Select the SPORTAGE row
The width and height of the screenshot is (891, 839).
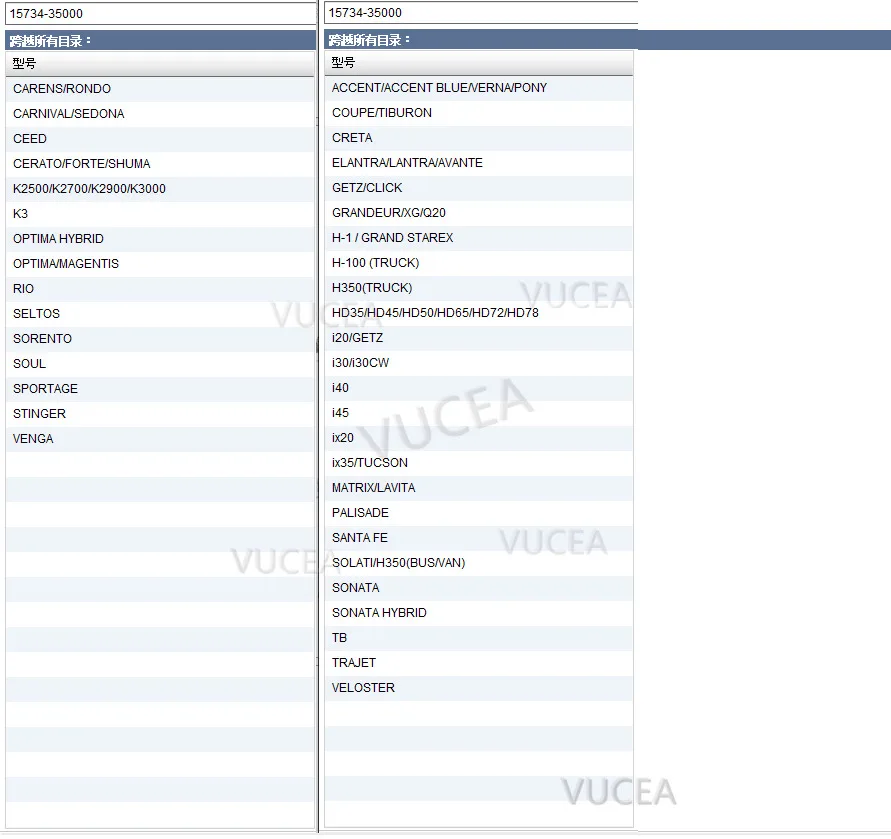[x=160, y=389]
